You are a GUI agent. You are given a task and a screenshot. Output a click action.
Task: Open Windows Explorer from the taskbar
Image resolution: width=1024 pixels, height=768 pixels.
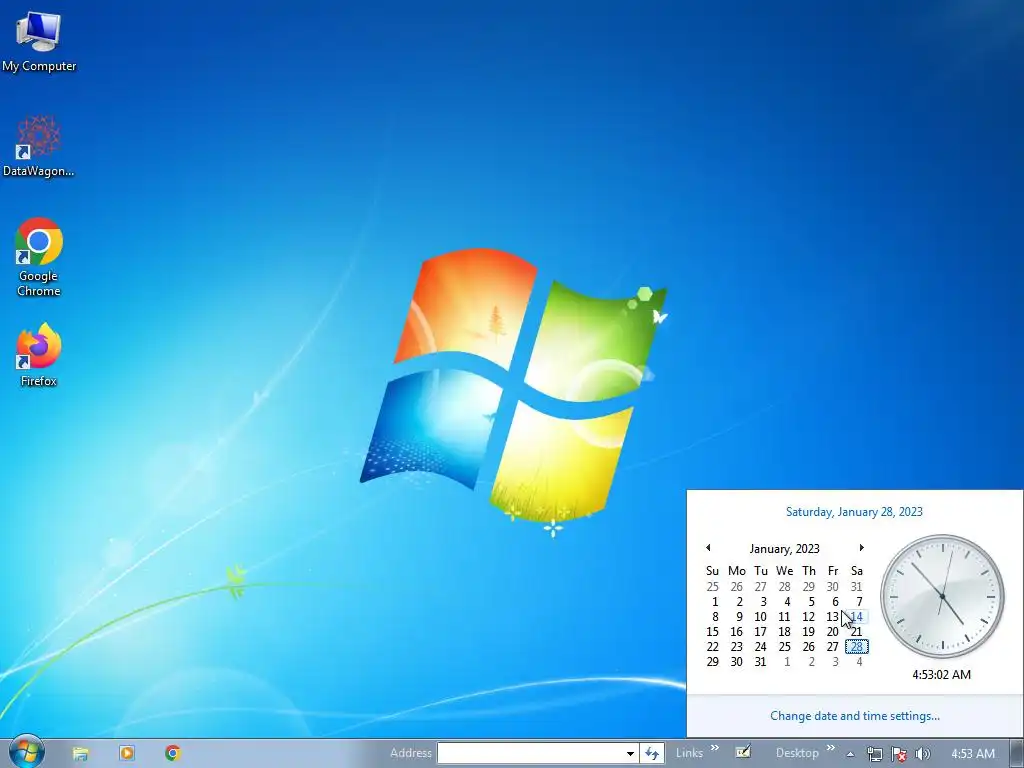tap(80, 753)
